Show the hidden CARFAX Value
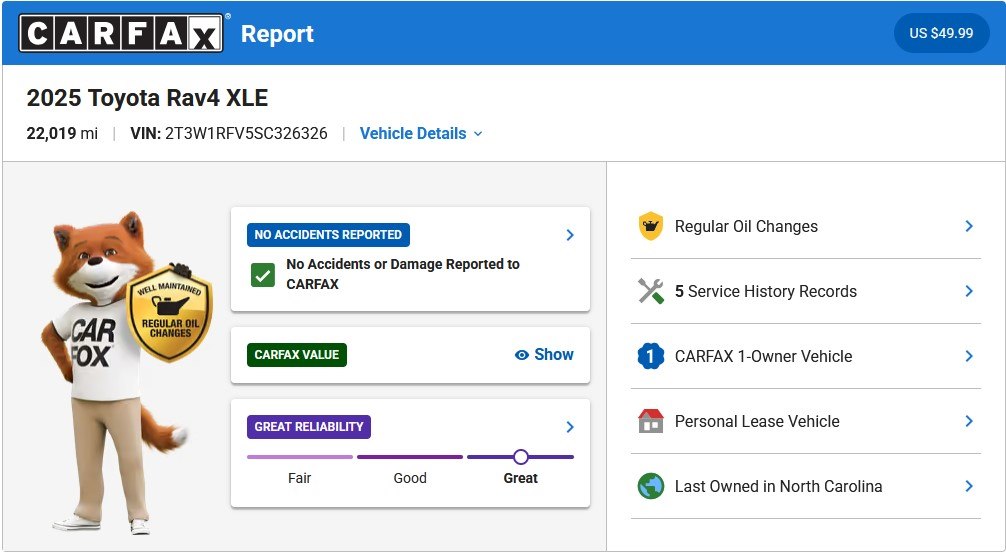This screenshot has width=1006, height=553. tap(544, 355)
